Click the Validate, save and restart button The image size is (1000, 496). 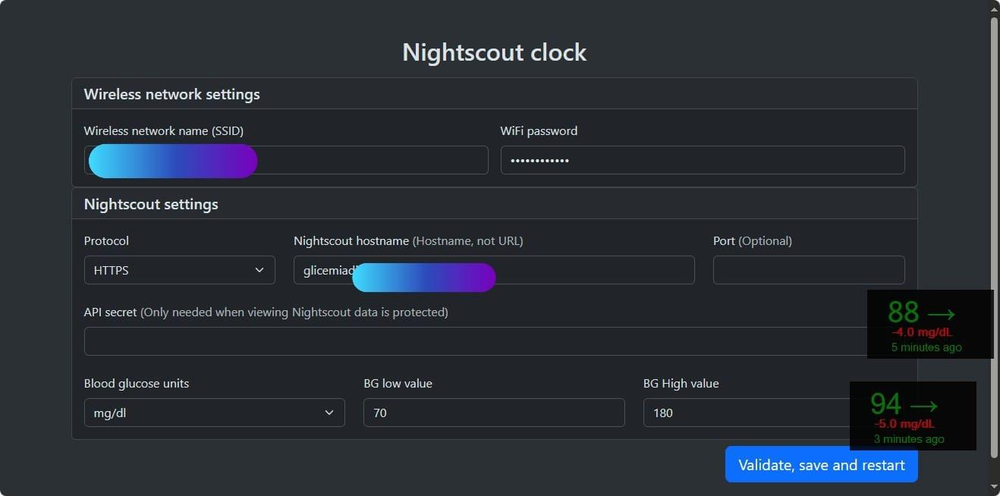click(x=821, y=464)
